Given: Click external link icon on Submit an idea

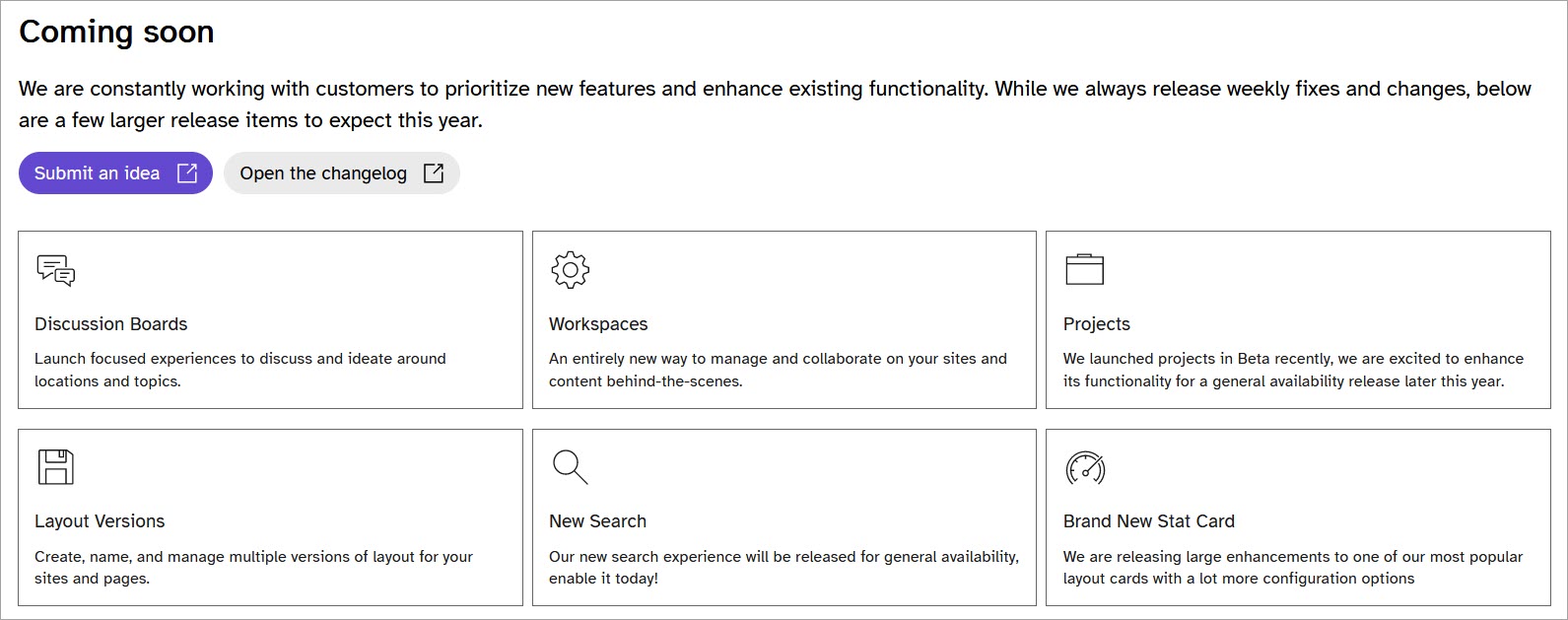Looking at the screenshot, I should pos(187,173).
